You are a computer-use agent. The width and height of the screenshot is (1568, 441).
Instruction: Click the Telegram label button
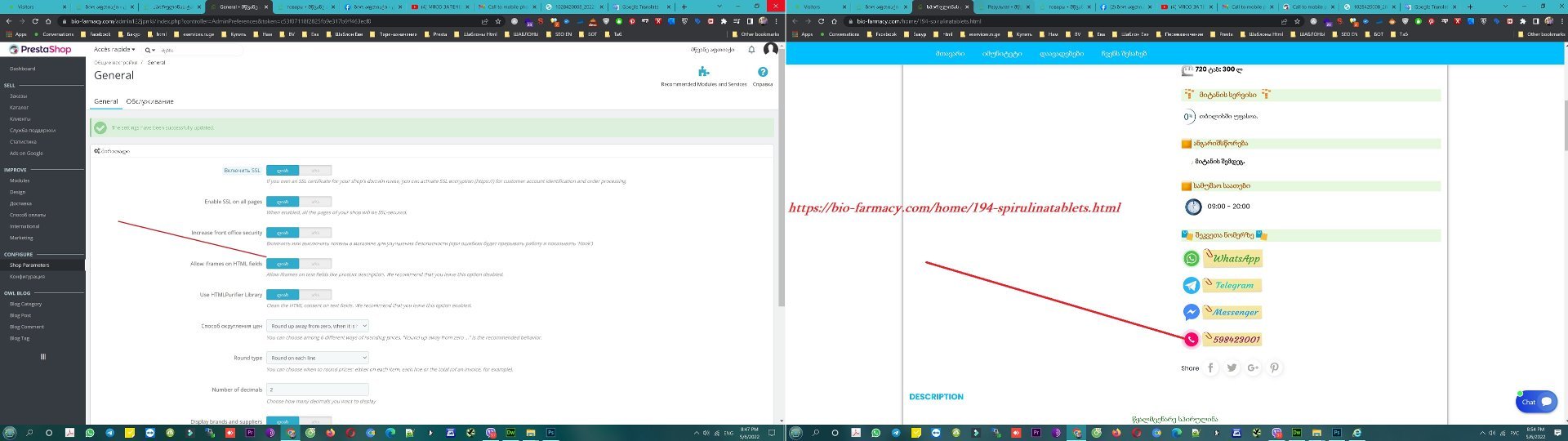point(1233,285)
